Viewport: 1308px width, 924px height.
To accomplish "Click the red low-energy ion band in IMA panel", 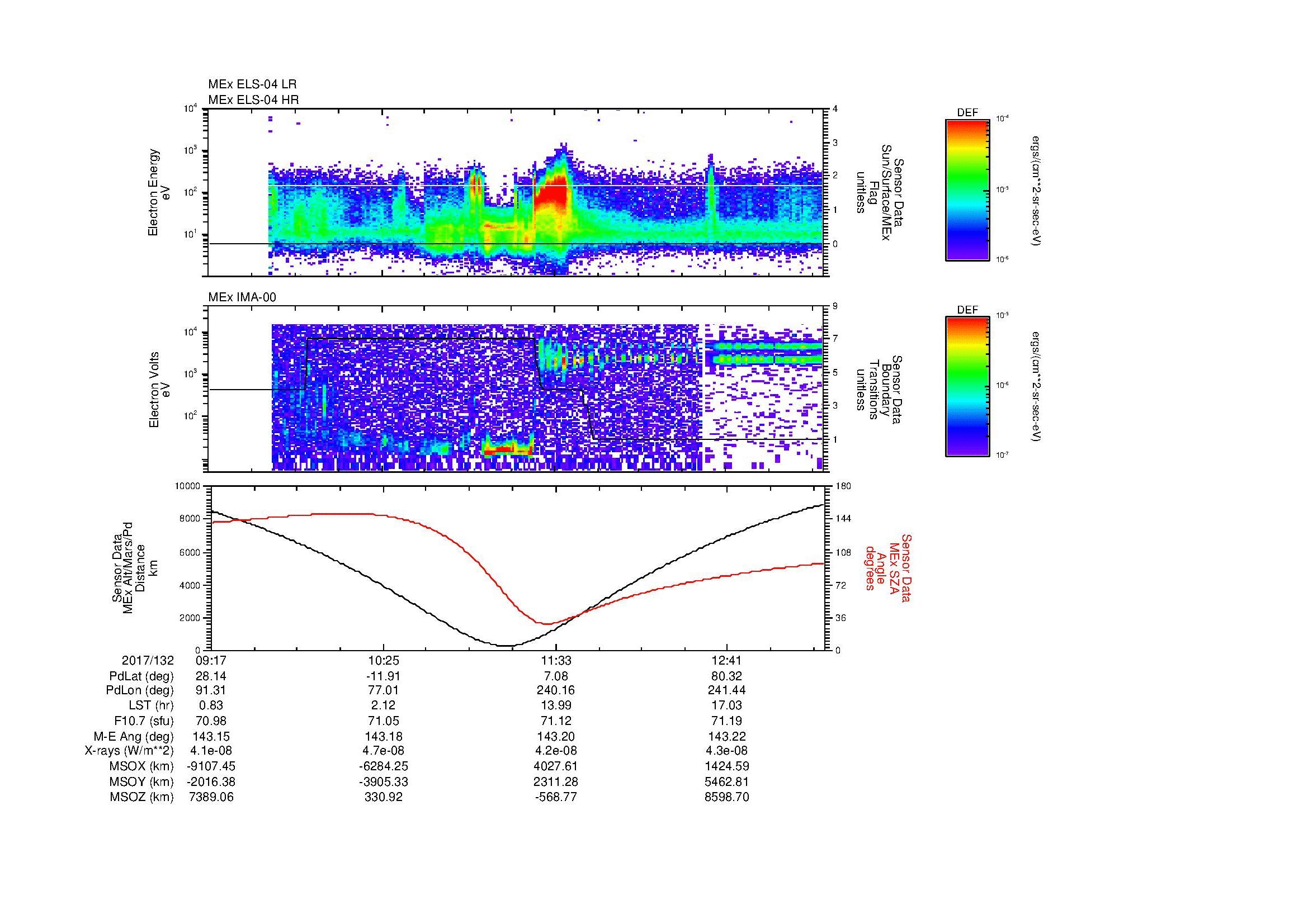I will (x=507, y=449).
